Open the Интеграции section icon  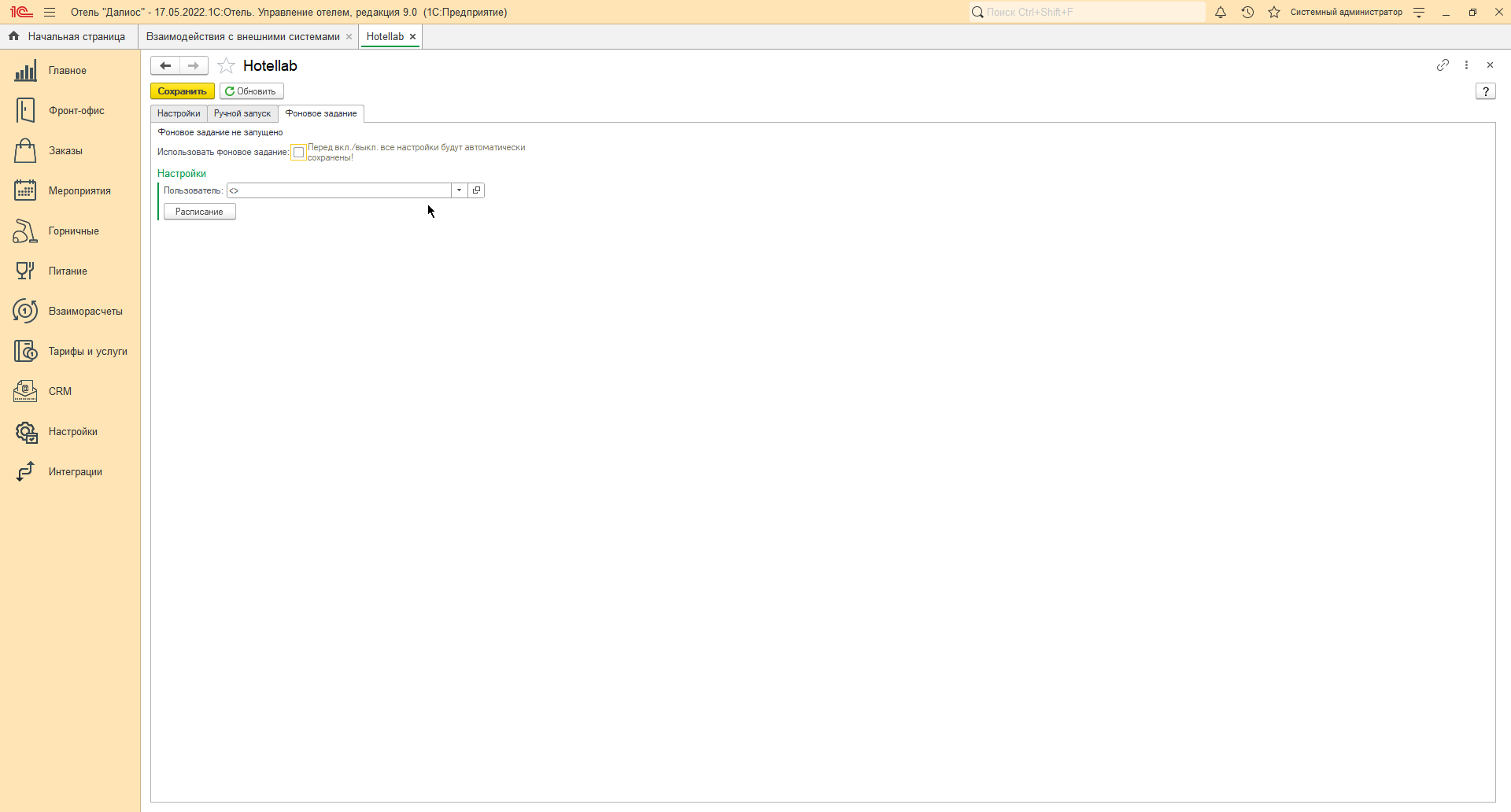click(25, 472)
